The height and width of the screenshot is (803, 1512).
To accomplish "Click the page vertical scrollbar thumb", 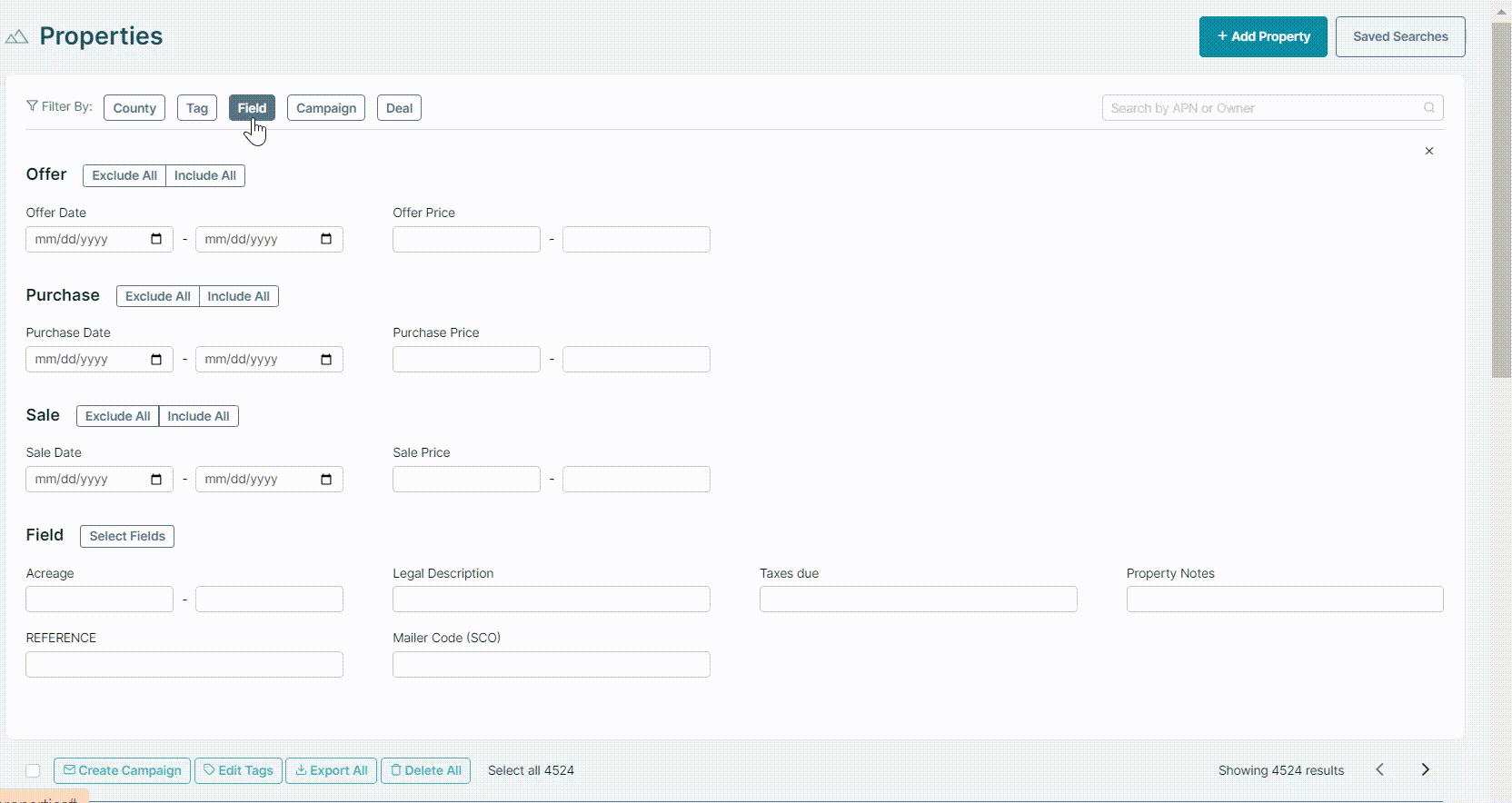I will pos(1501,200).
